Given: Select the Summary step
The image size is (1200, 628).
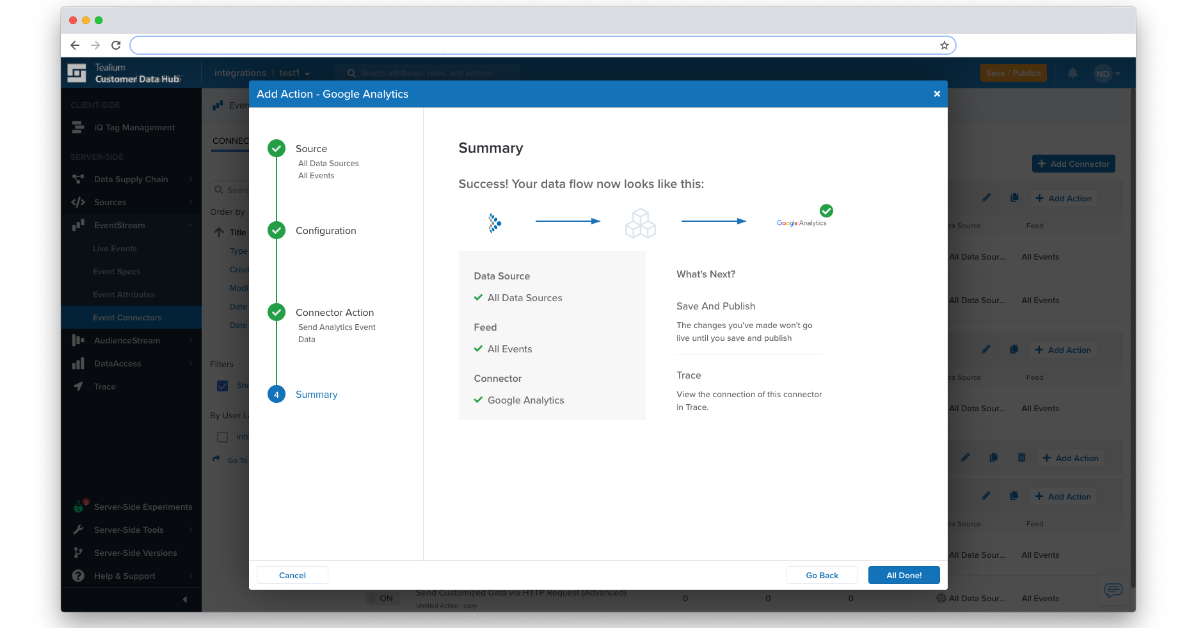Looking at the screenshot, I should pos(316,394).
